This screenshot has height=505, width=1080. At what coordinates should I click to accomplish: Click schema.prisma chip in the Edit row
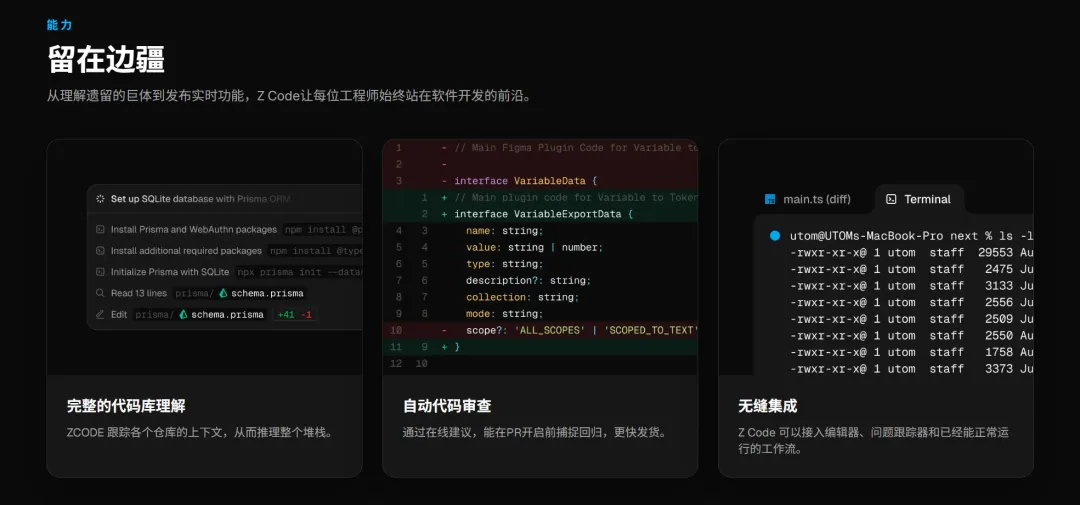click(221, 314)
